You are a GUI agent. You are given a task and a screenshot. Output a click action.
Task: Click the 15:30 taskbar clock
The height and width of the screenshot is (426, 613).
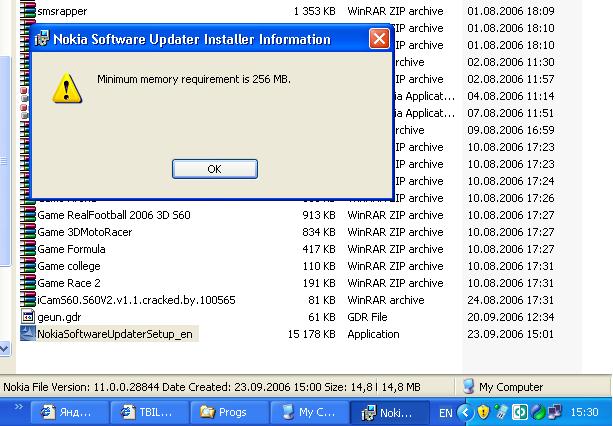point(584,412)
